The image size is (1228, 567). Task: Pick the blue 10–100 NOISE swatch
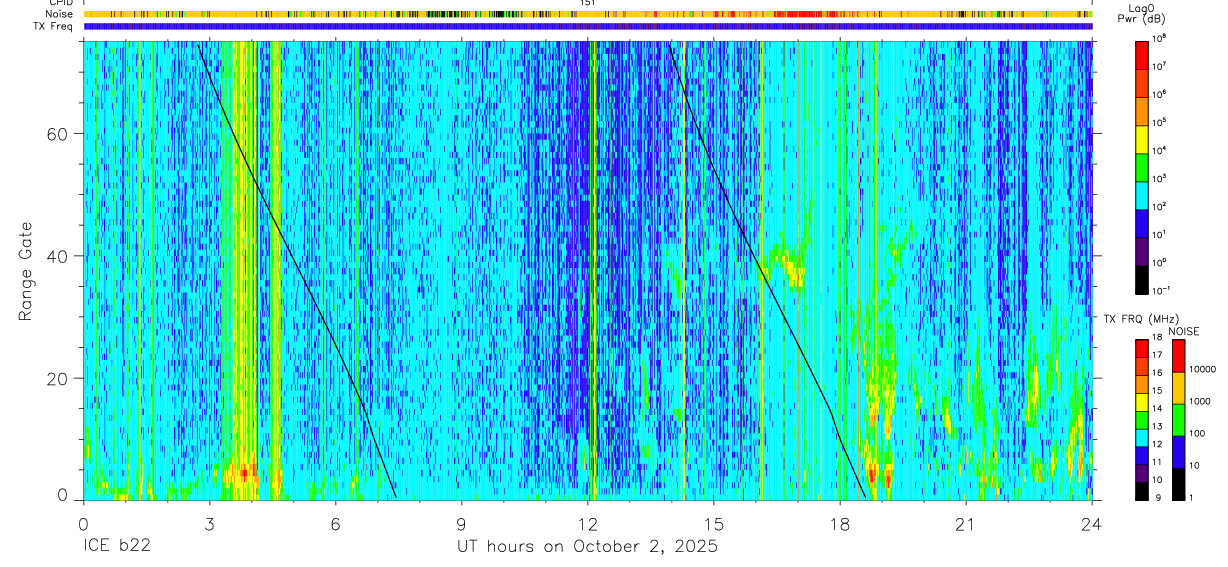[1179, 451]
